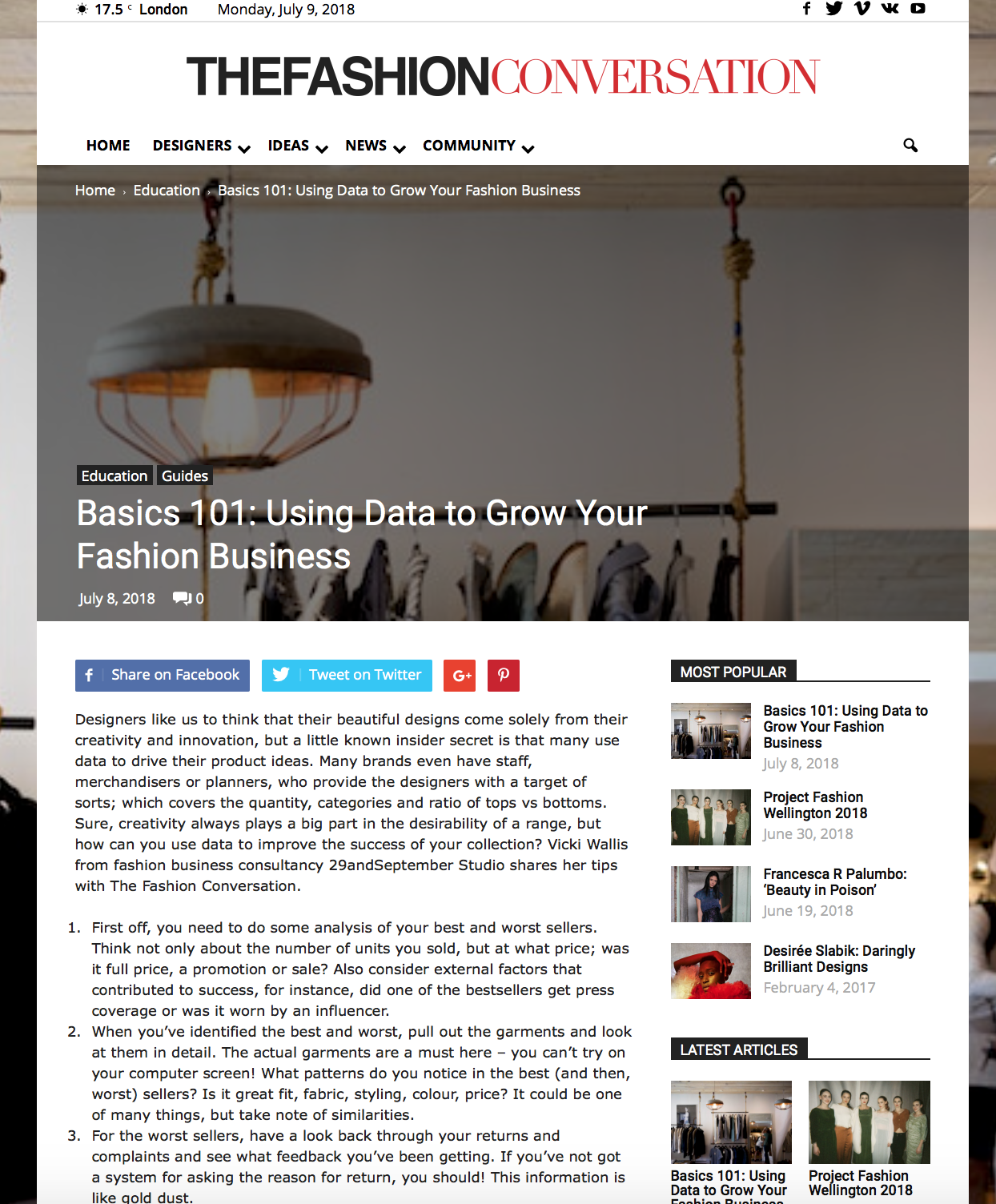Click the Guides category tag

pos(185,476)
